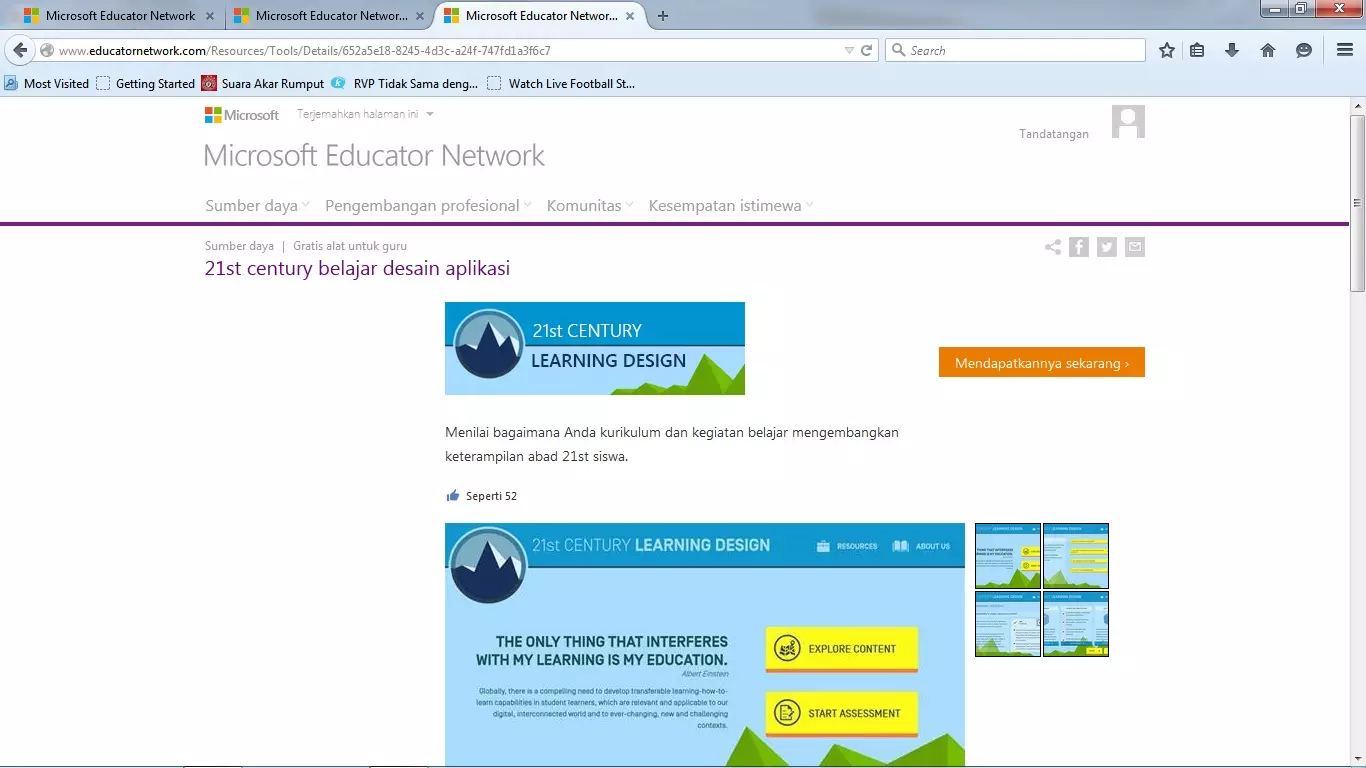Click the Gratis alat untuk guru breadcrumb
Viewport: 1366px width, 768px height.
tap(350, 246)
